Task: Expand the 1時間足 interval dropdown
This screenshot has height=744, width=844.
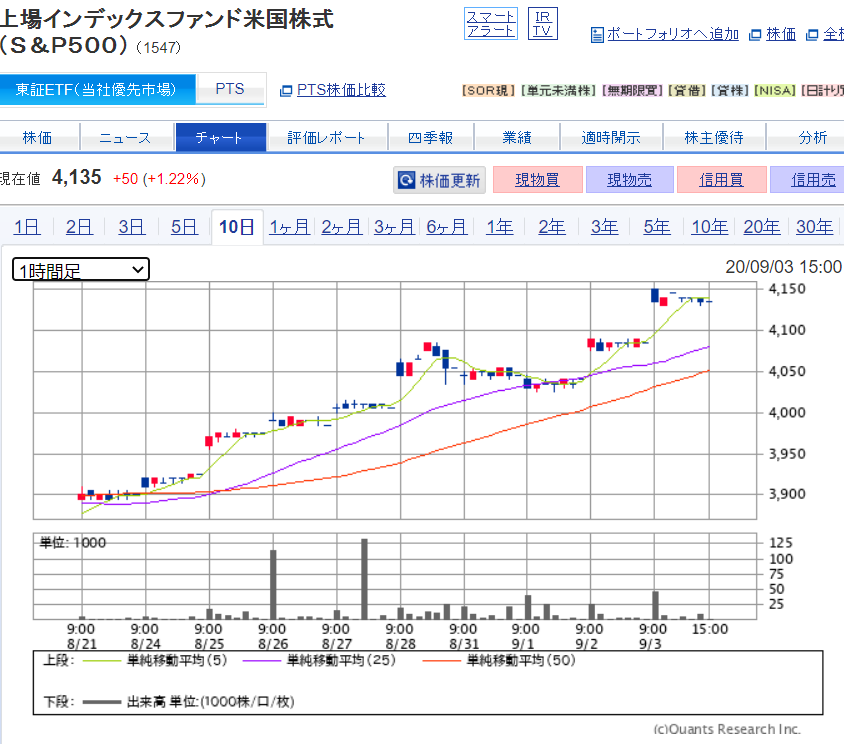Action: pos(81,270)
